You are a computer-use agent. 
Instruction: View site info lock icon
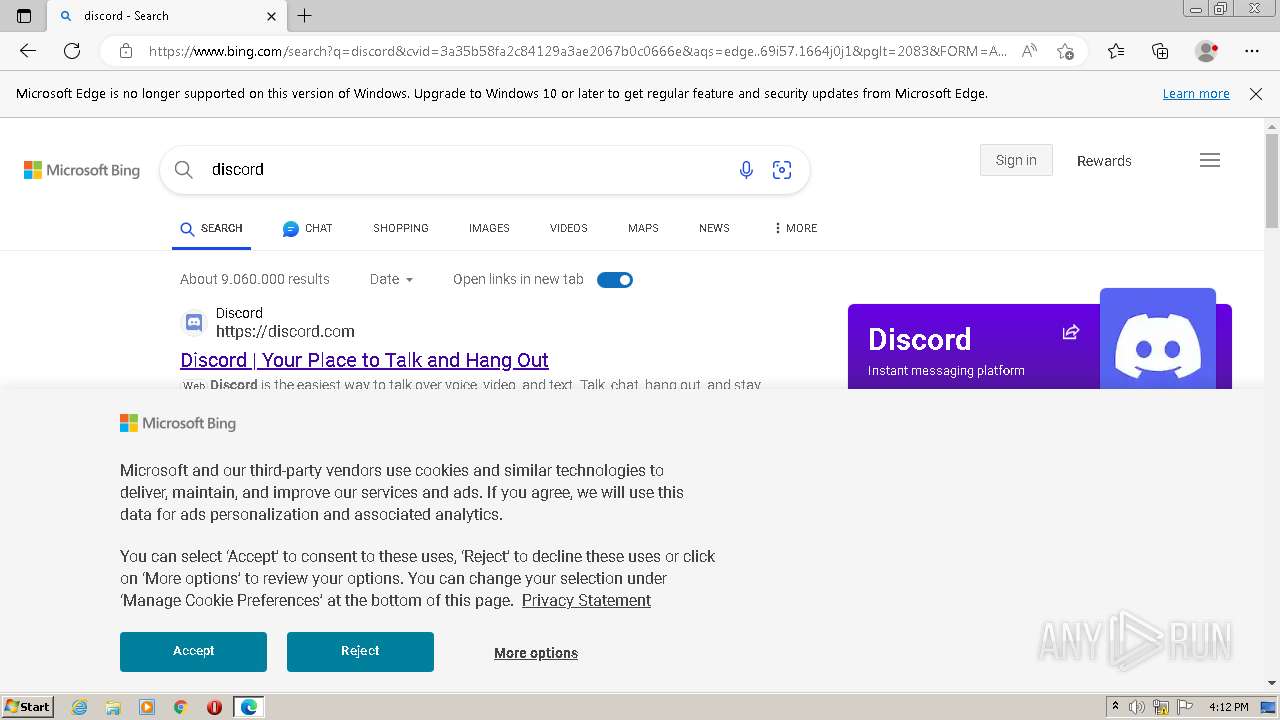coord(126,51)
